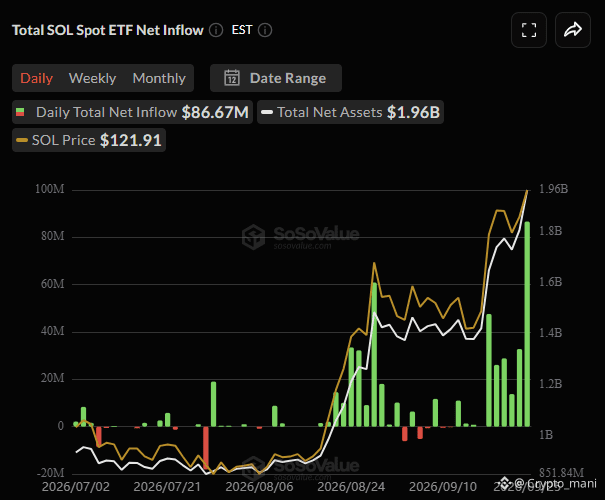605x500 pixels.
Task: Click the 2026/09/10 date axis label
Action: 443,486
